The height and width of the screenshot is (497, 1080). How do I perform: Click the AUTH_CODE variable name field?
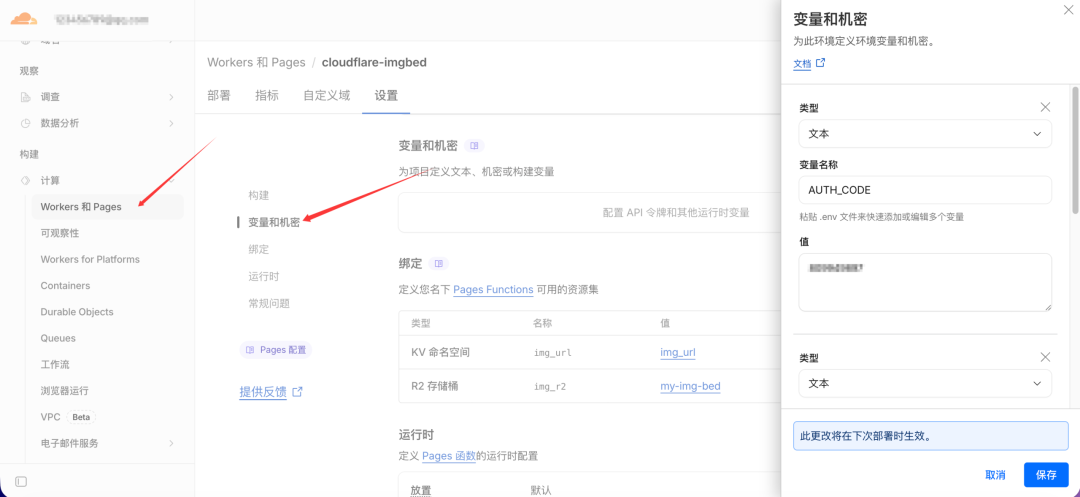tap(925, 190)
